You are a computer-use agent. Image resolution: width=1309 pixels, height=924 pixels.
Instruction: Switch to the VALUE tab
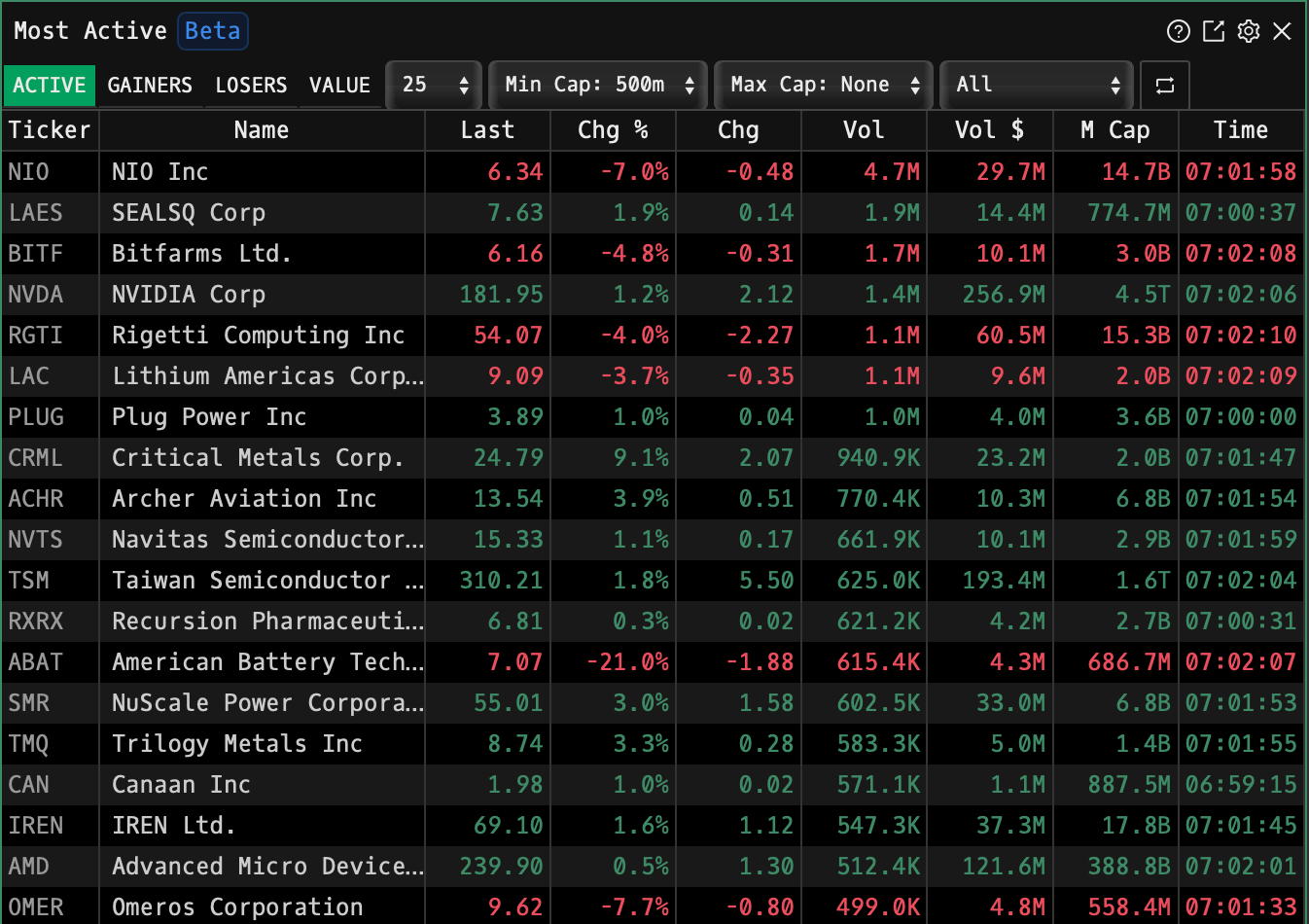click(x=339, y=86)
